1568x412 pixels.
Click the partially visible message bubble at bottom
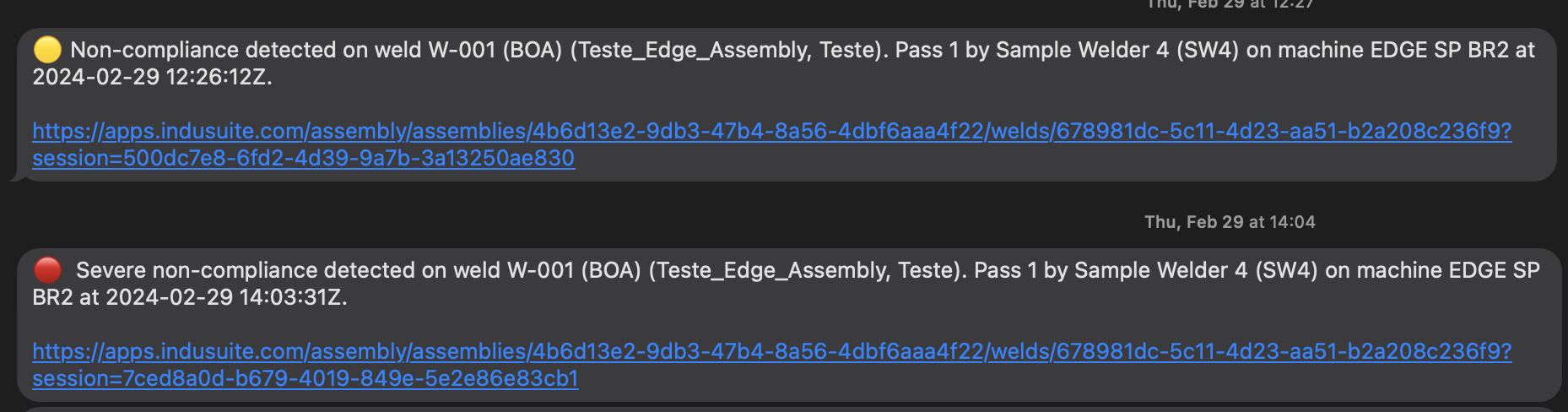785,409
